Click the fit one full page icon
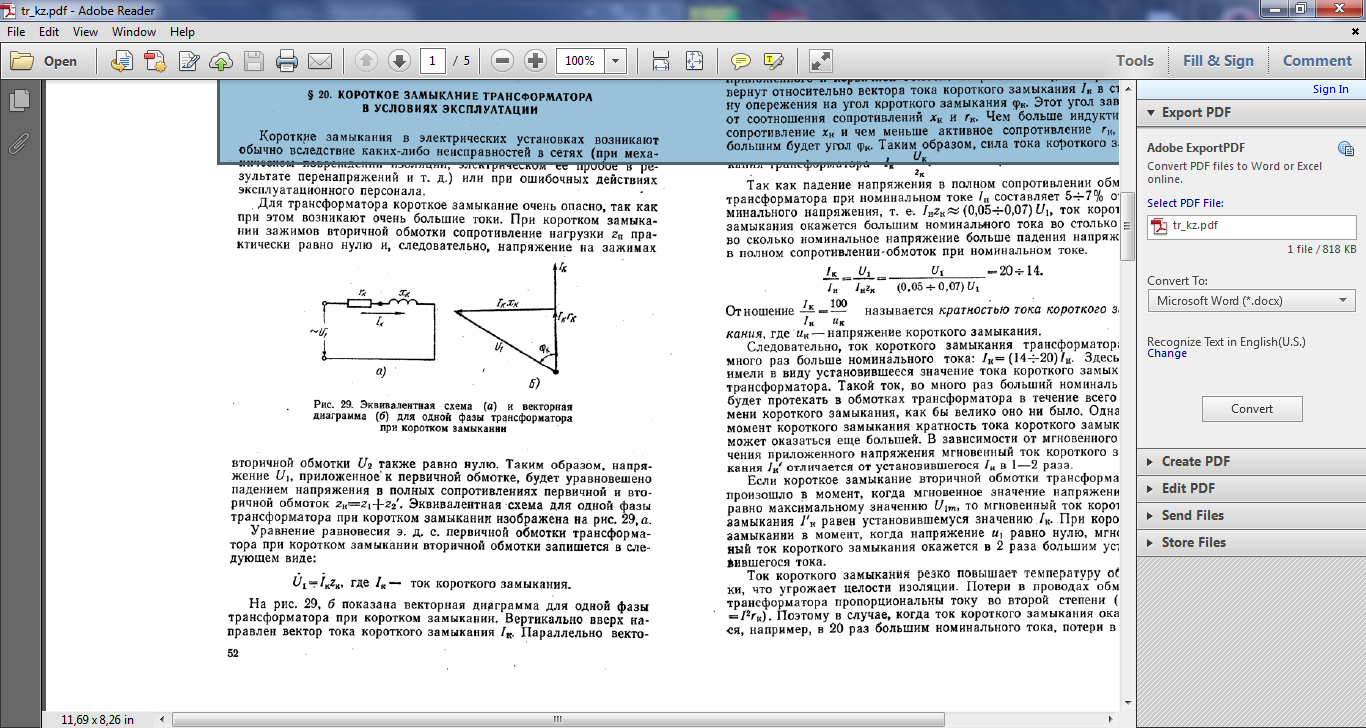The image size is (1366, 728). (x=694, y=61)
